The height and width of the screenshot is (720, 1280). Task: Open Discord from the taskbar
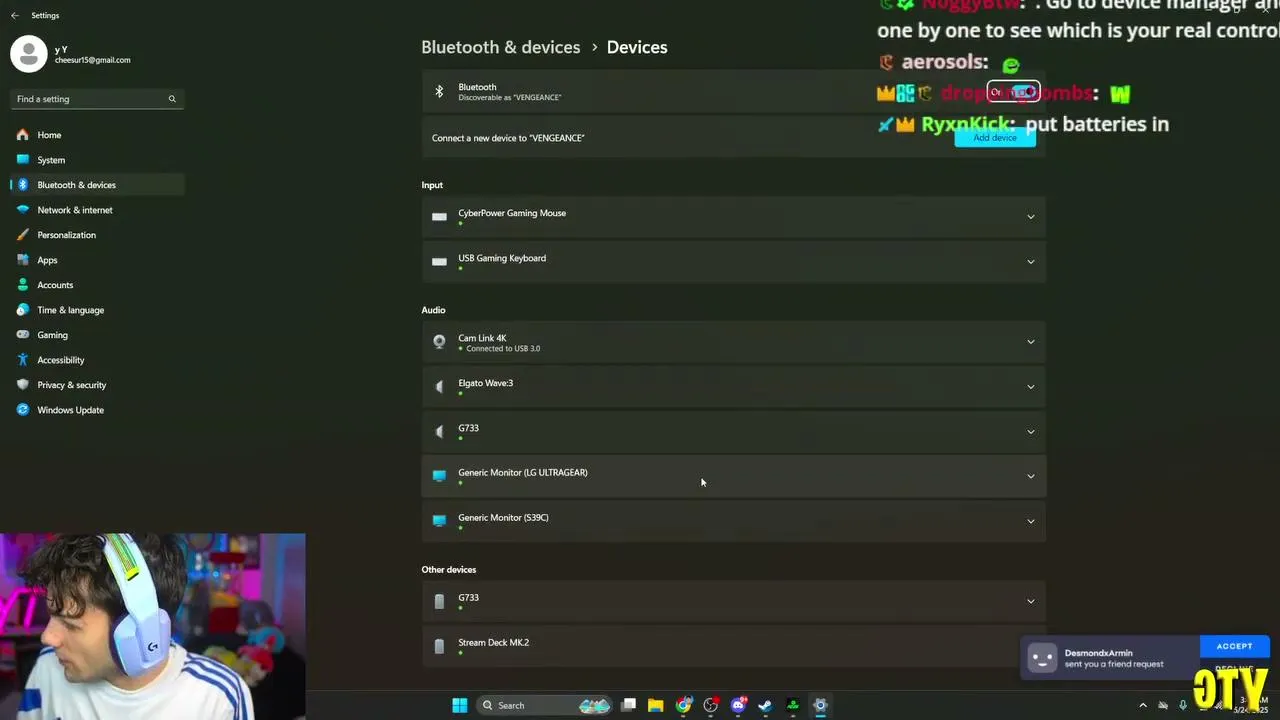(x=738, y=705)
